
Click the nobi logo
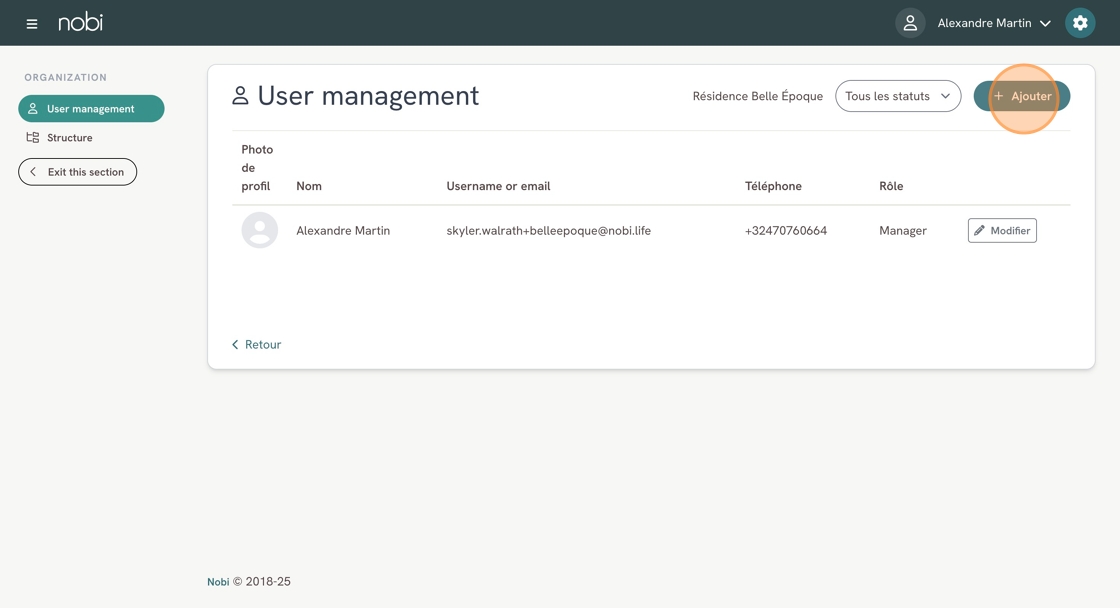80,22
